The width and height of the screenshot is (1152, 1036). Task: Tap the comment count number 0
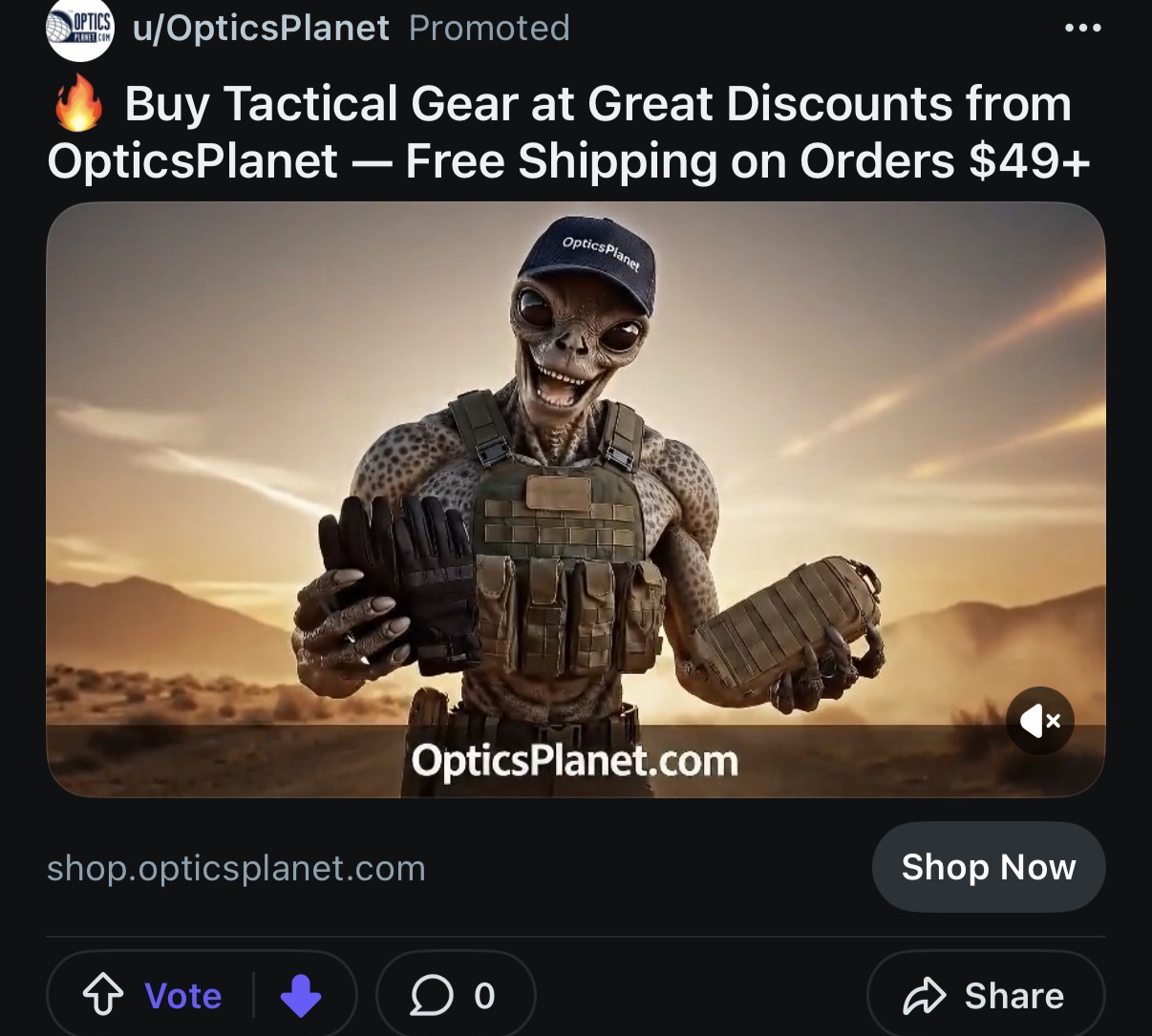point(484,996)
